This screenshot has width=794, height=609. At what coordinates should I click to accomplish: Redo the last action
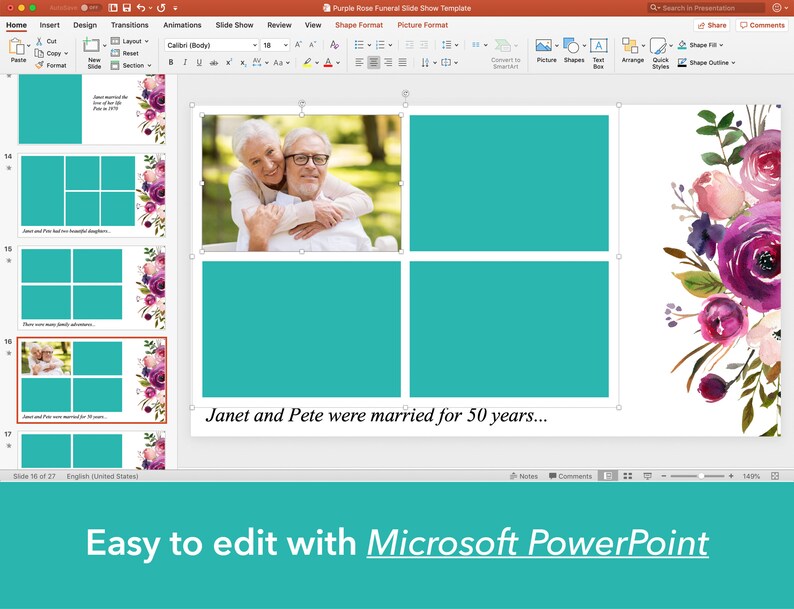161,8
